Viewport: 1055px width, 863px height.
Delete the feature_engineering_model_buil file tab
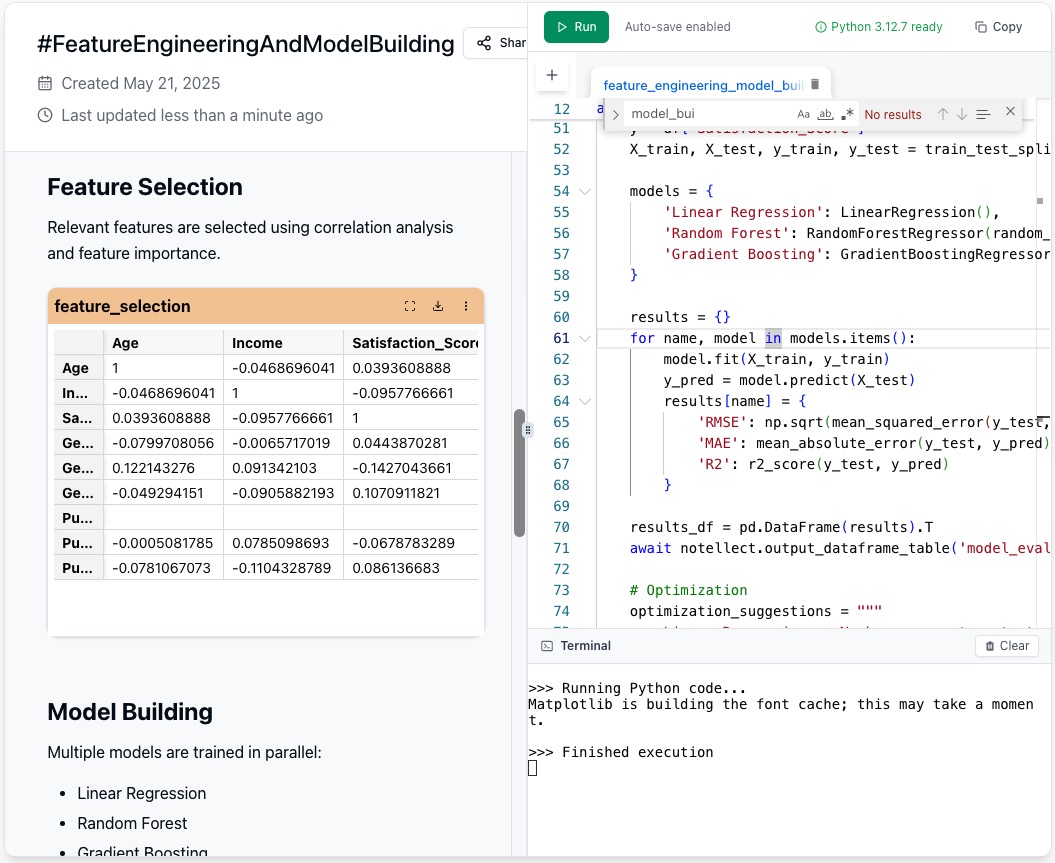pos(815,84)
